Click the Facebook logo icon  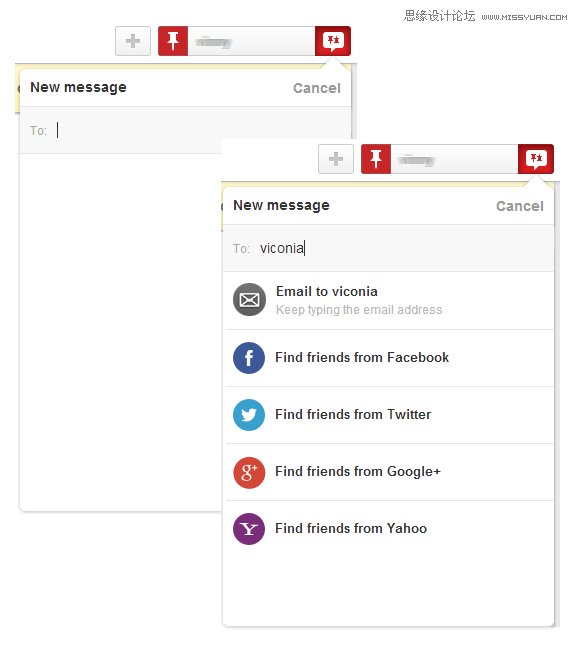tap(249, 358)
